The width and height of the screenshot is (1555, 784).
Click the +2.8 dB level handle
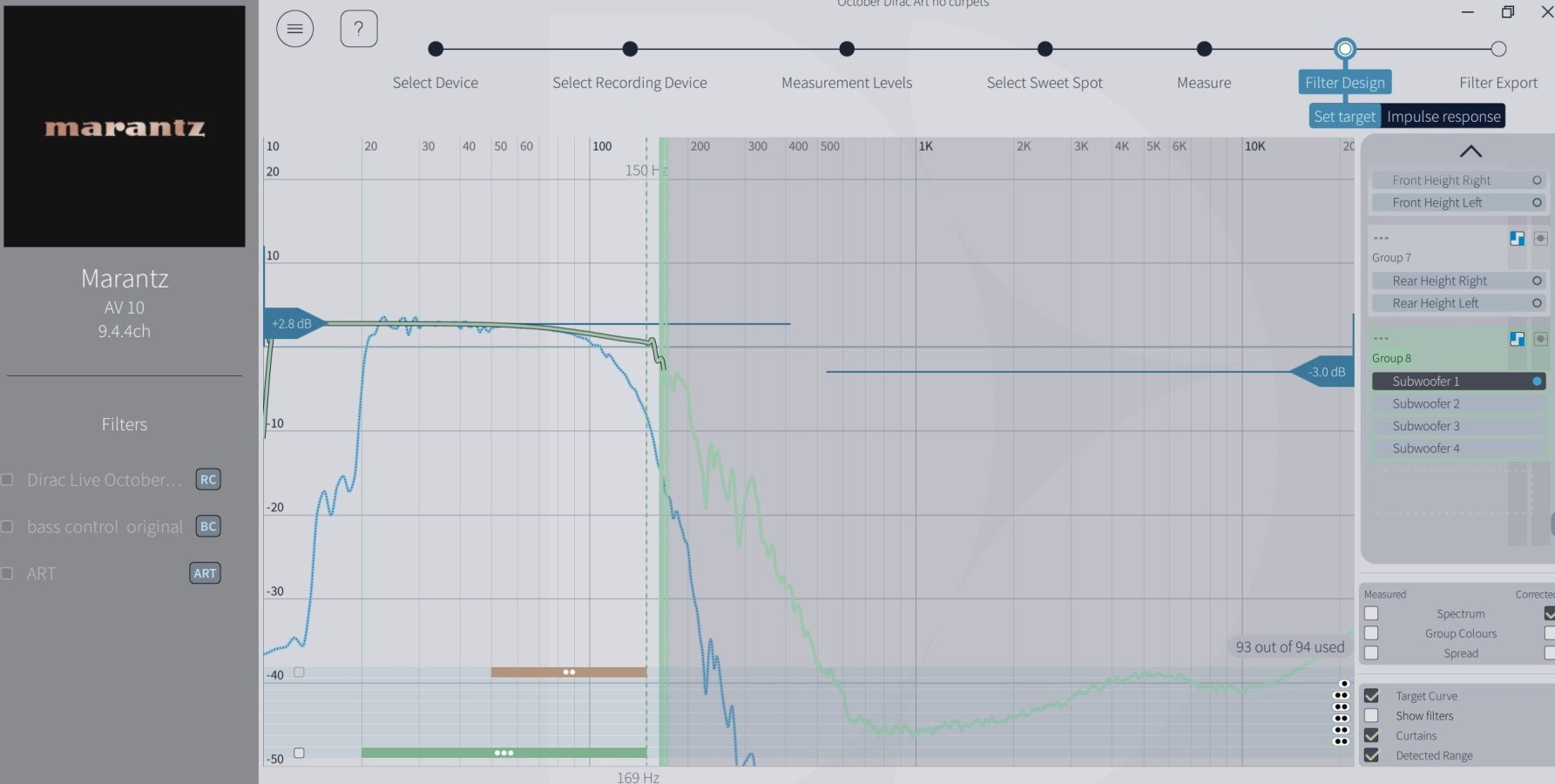click(x=292, y=324)
